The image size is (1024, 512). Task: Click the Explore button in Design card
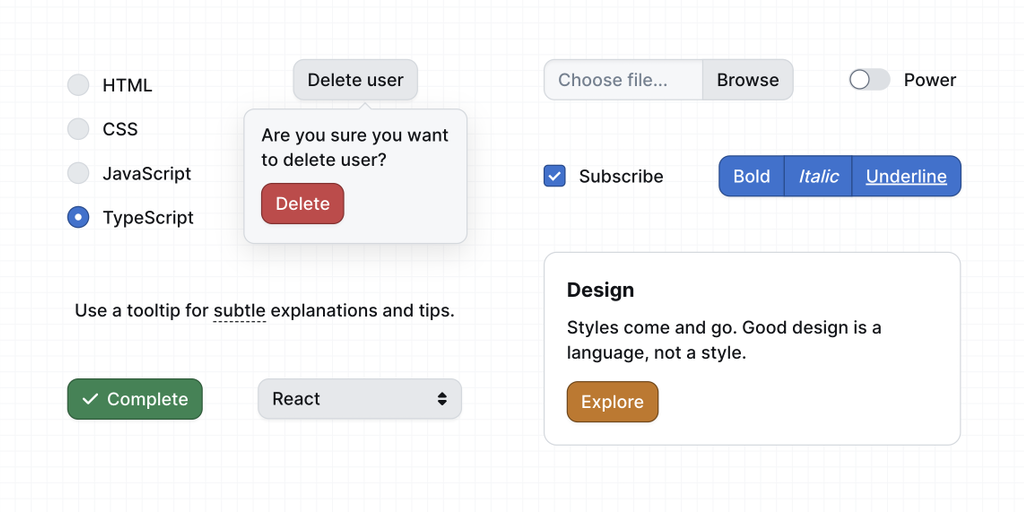click(612, 402)
